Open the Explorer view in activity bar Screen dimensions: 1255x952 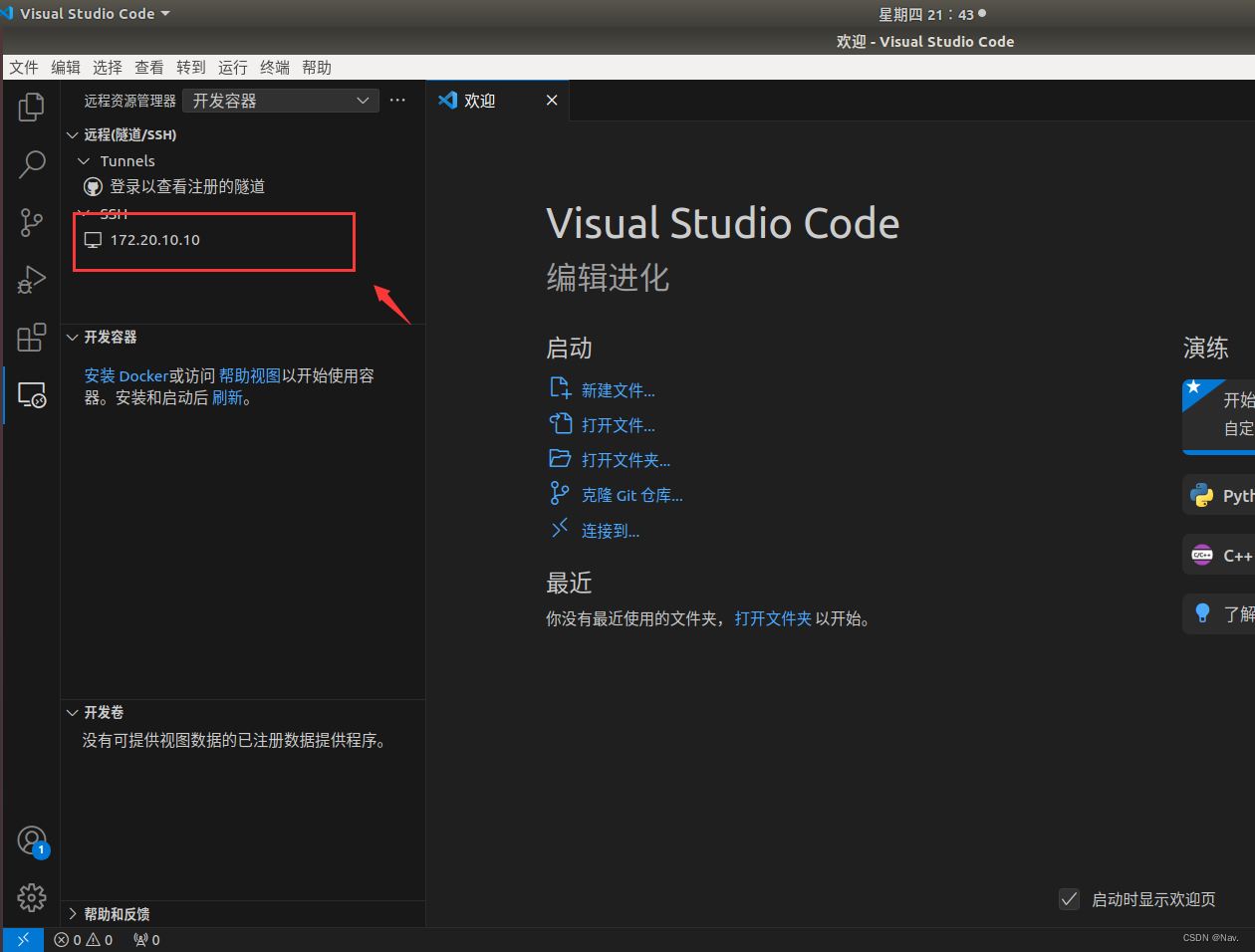pos(32,107)
